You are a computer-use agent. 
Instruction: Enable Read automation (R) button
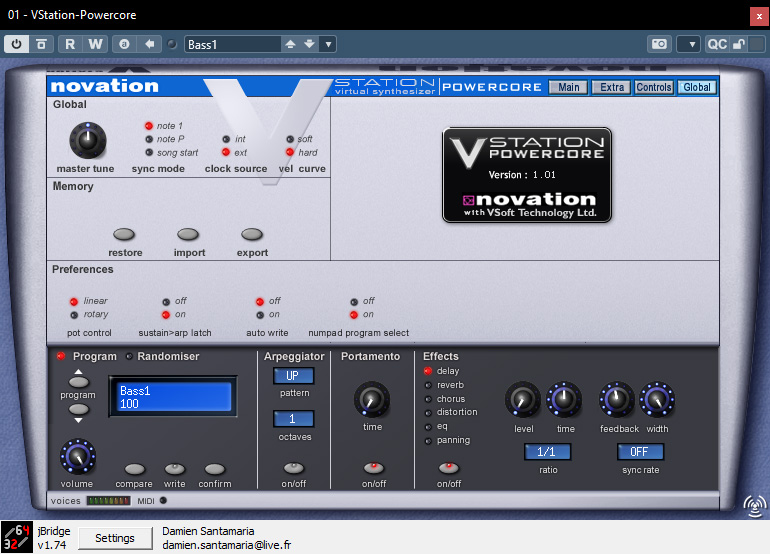70,44
